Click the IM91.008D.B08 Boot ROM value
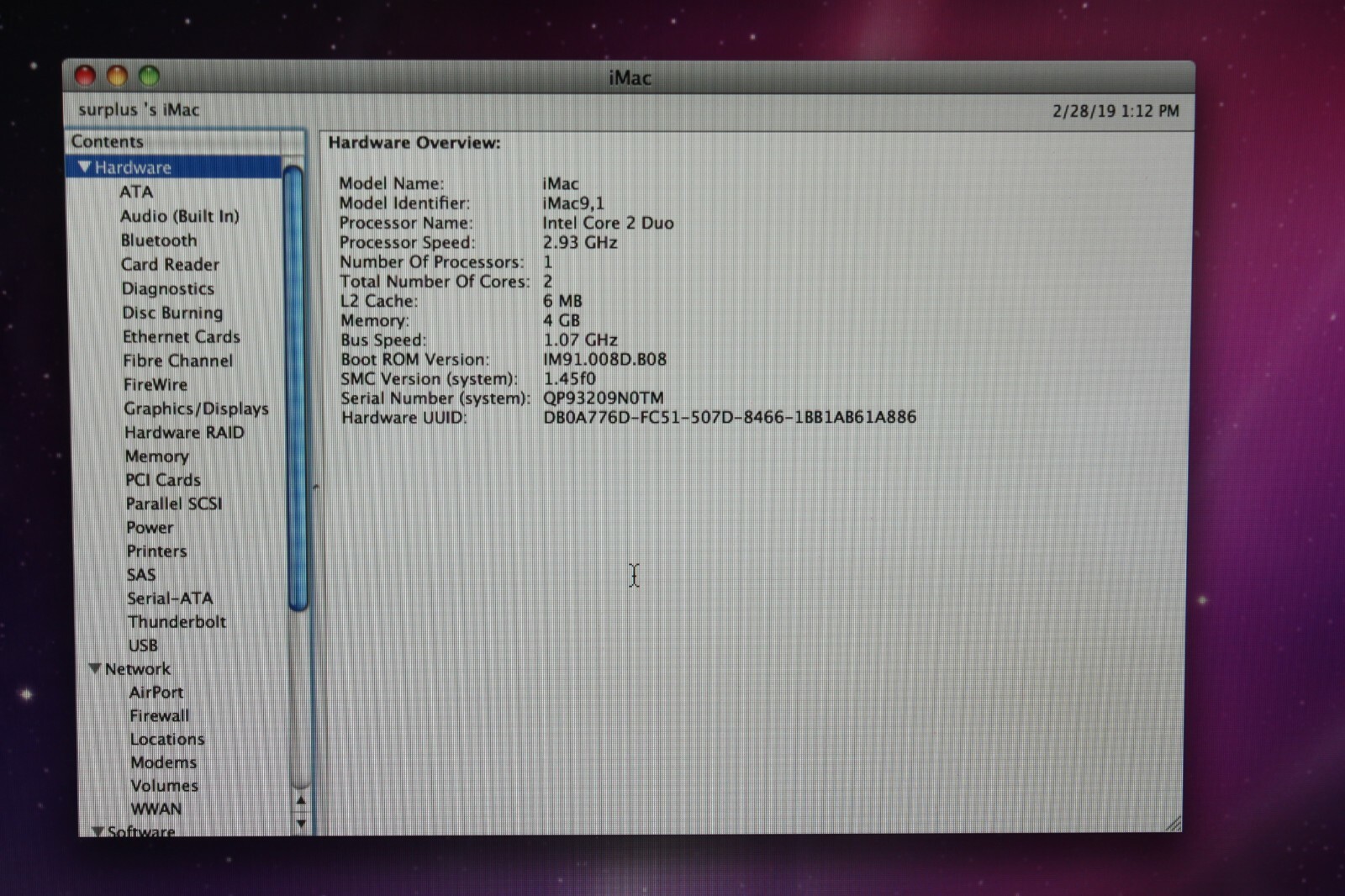This screenshot has width=1345, height=896. 604,359
